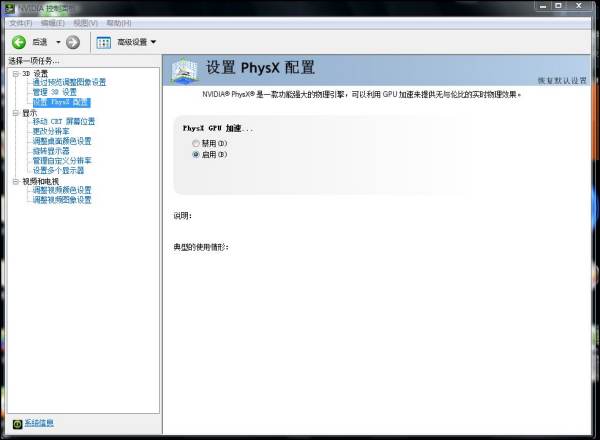Open 通过预览调整图像设置 link
The height and width of the screenshot is (440, 600).
click(x=69, y=82)
